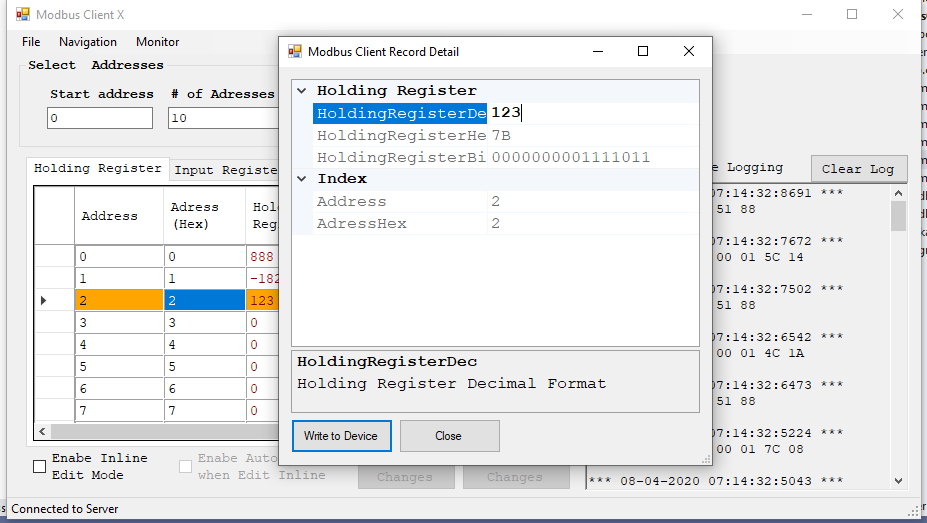Click the binary value 0000000001111011
927x523 pixels.
[x=571, y=157]
